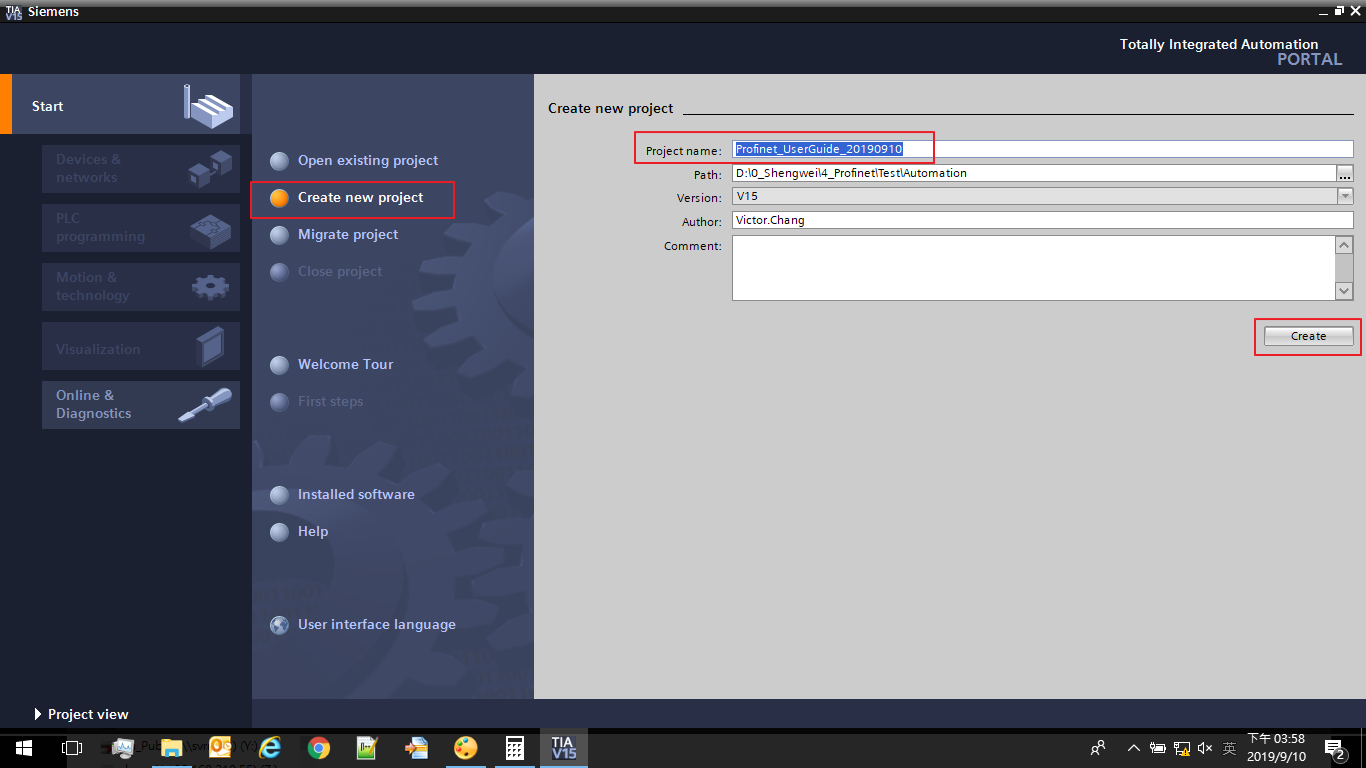Viewport: 1366px width, 768px height.
Task: Click the Comment box scroll up arrow
Action: [1344, 245]
